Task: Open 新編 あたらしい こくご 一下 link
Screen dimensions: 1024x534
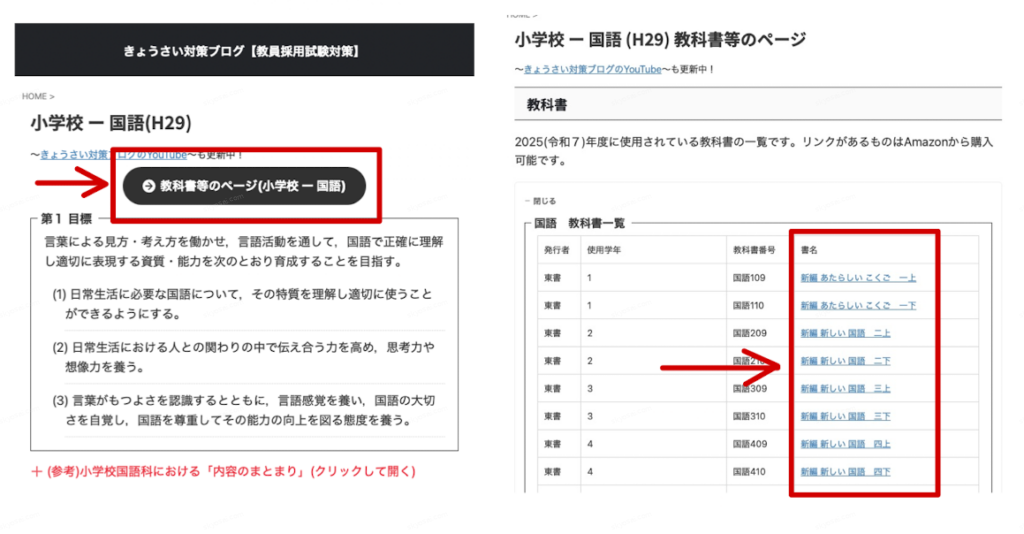Action: [858, 304]
